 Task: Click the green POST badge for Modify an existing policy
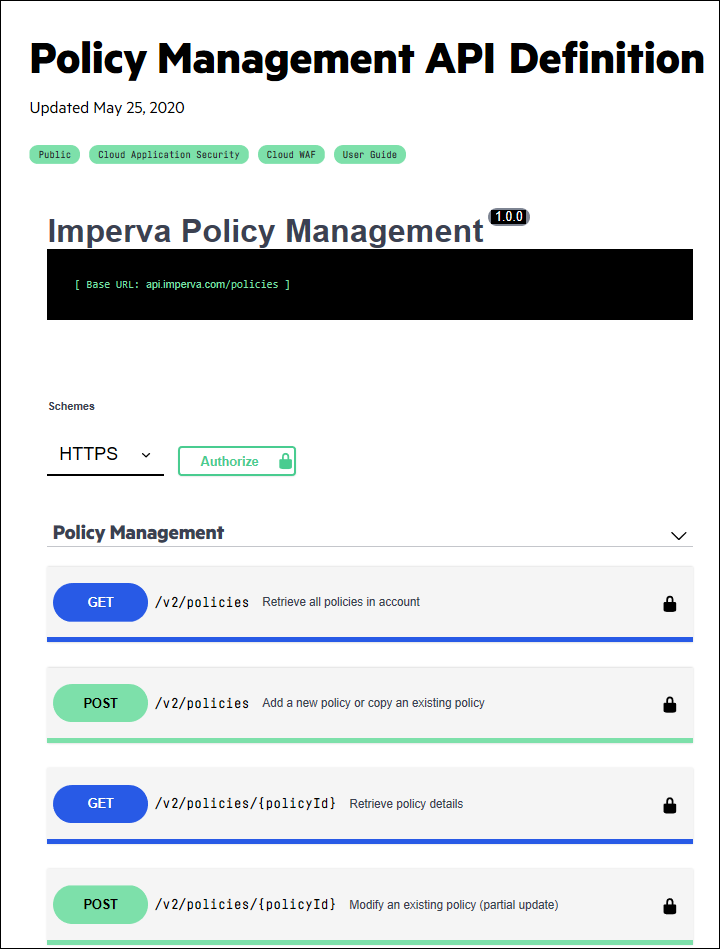[x=100, y=904]
